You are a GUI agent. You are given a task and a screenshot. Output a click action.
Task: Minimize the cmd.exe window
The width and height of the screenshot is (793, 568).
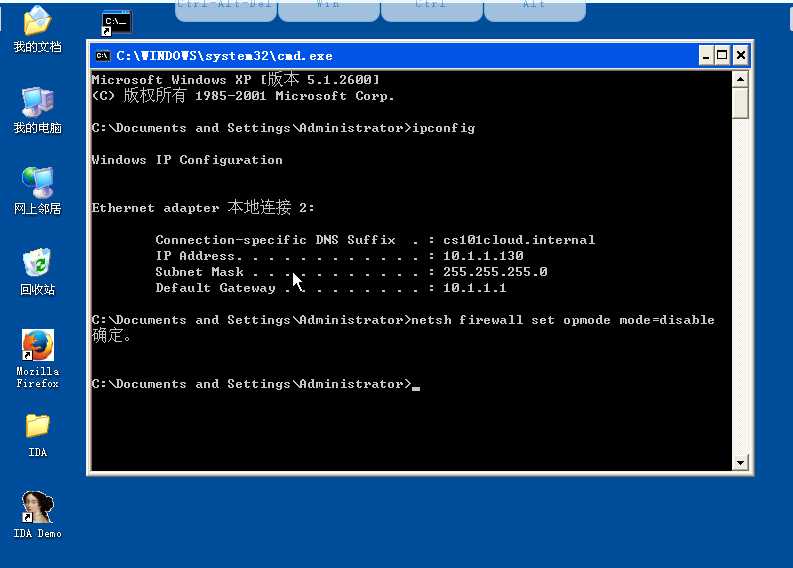coord(706,55)
